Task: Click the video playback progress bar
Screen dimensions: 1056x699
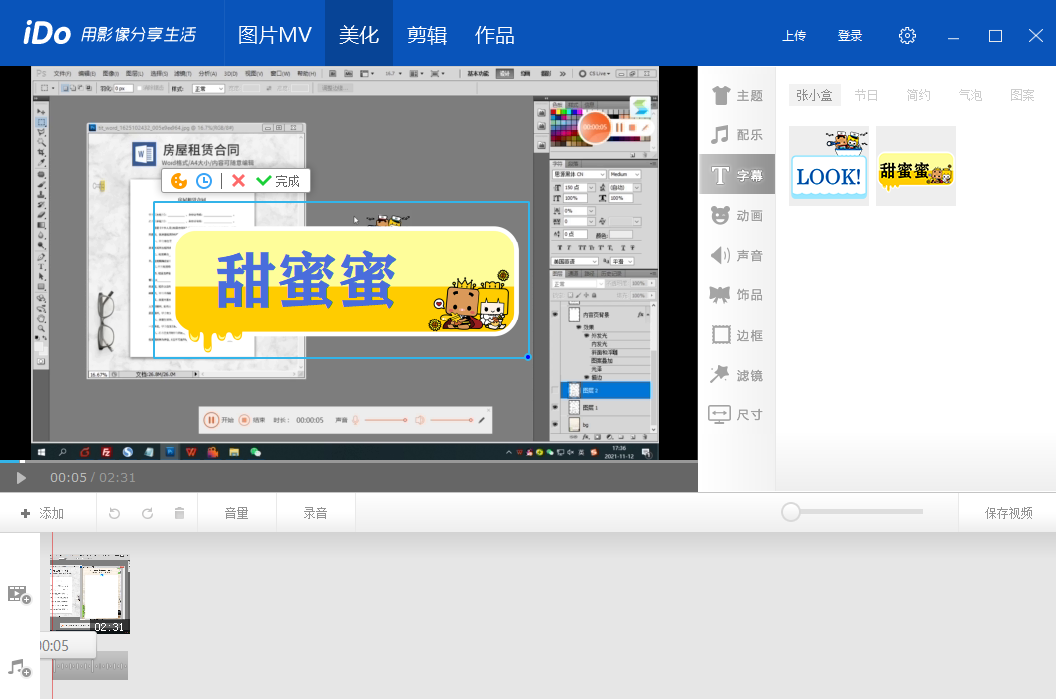Action: click(349, 461)
